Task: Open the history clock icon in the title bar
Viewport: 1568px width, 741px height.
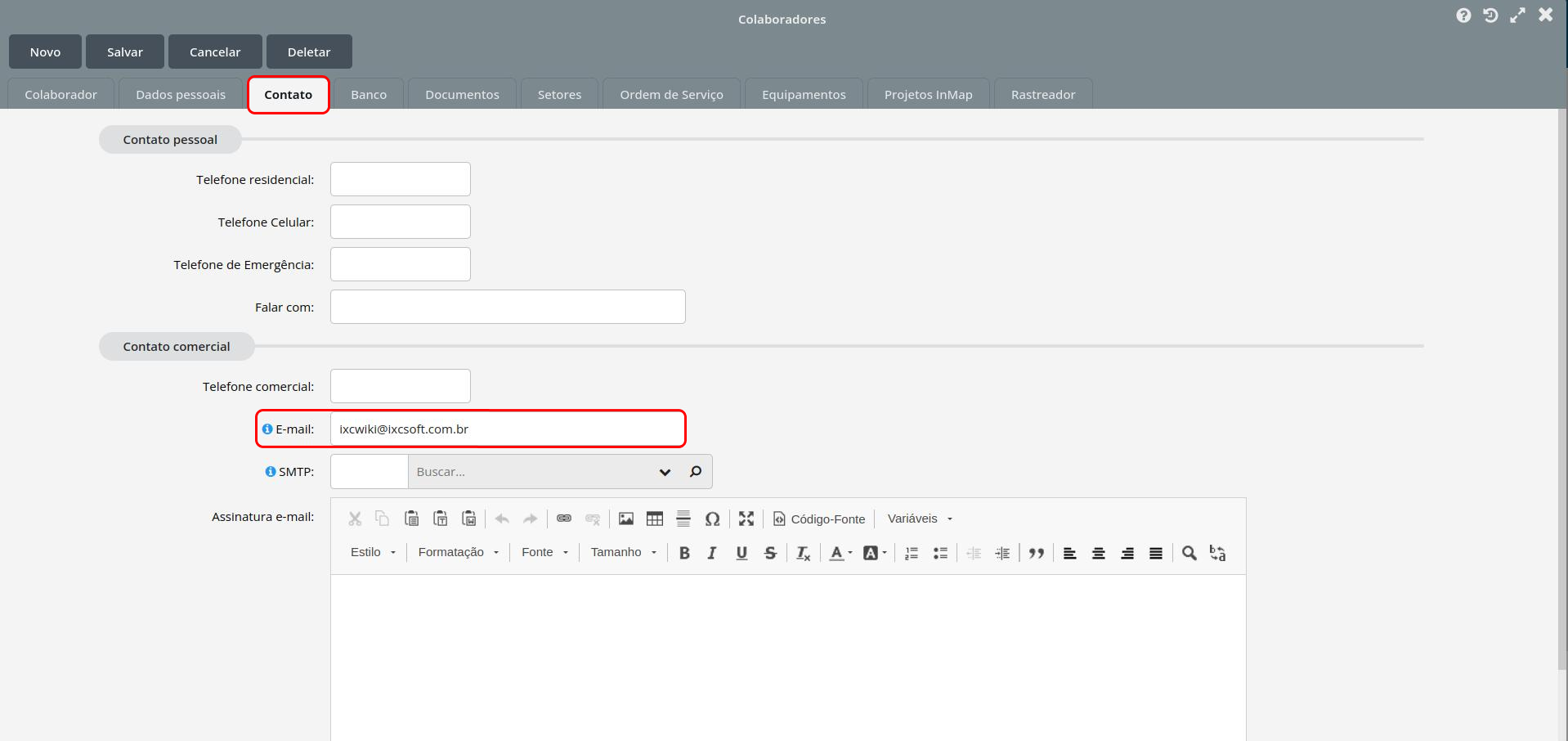Action: [1490, 16]
